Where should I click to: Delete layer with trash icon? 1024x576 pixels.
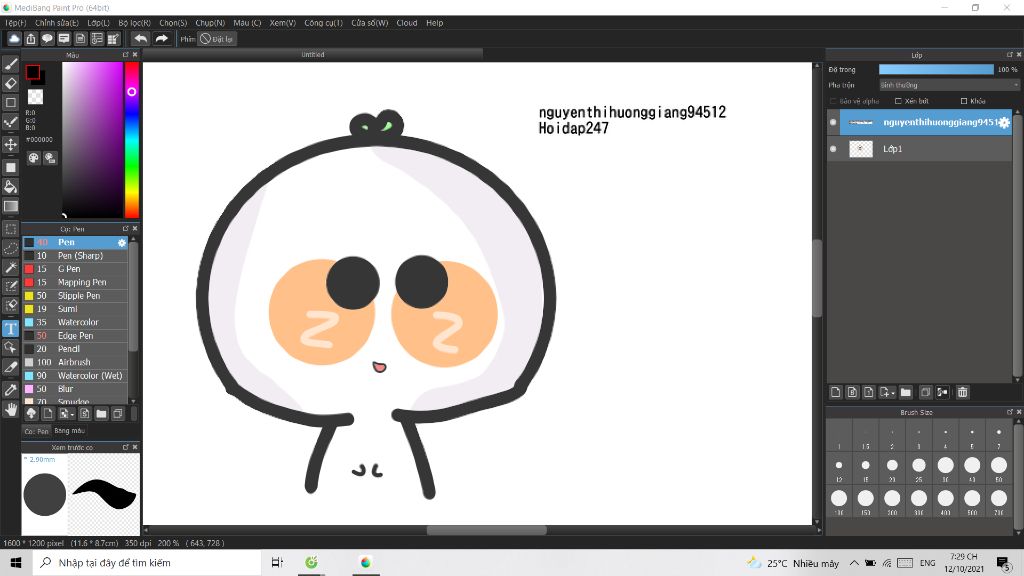[963, 392]
